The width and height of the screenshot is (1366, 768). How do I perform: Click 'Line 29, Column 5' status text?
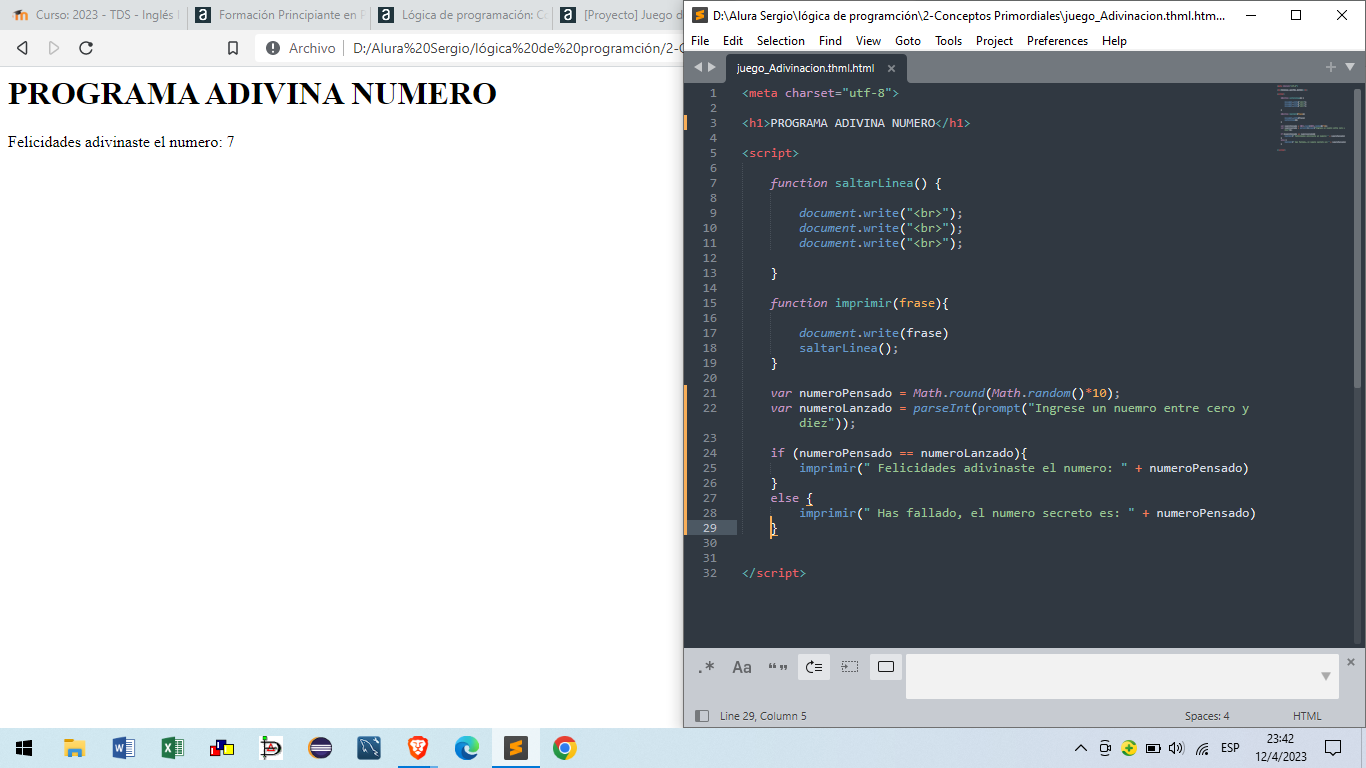[763, 716]
